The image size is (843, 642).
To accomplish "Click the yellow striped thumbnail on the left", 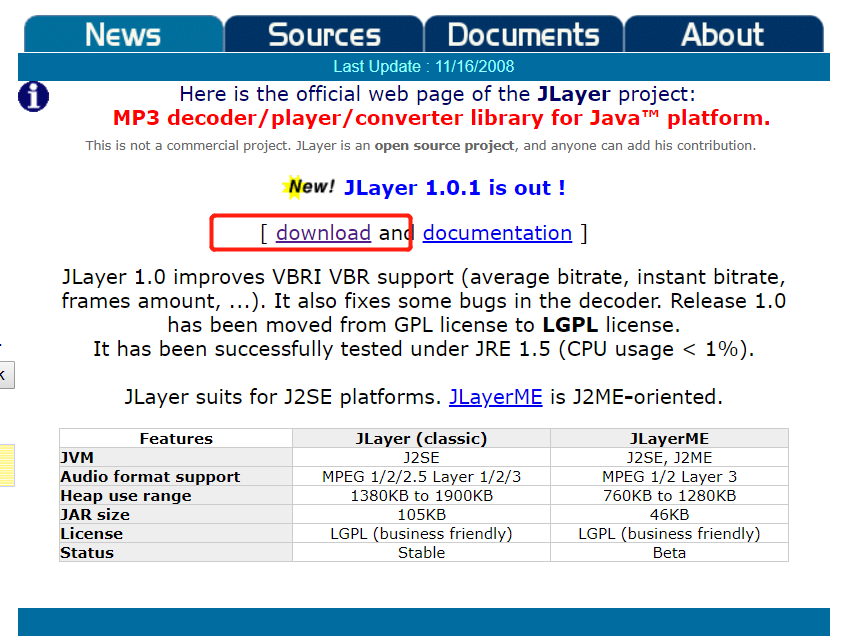I will 5,465.
